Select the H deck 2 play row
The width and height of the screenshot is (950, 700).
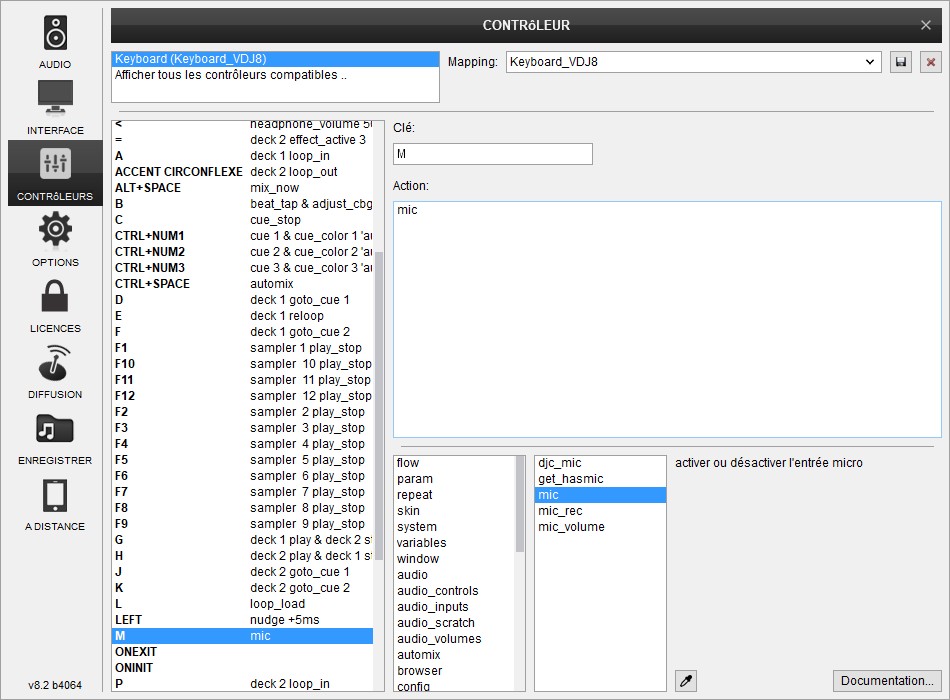coord(243,556)
